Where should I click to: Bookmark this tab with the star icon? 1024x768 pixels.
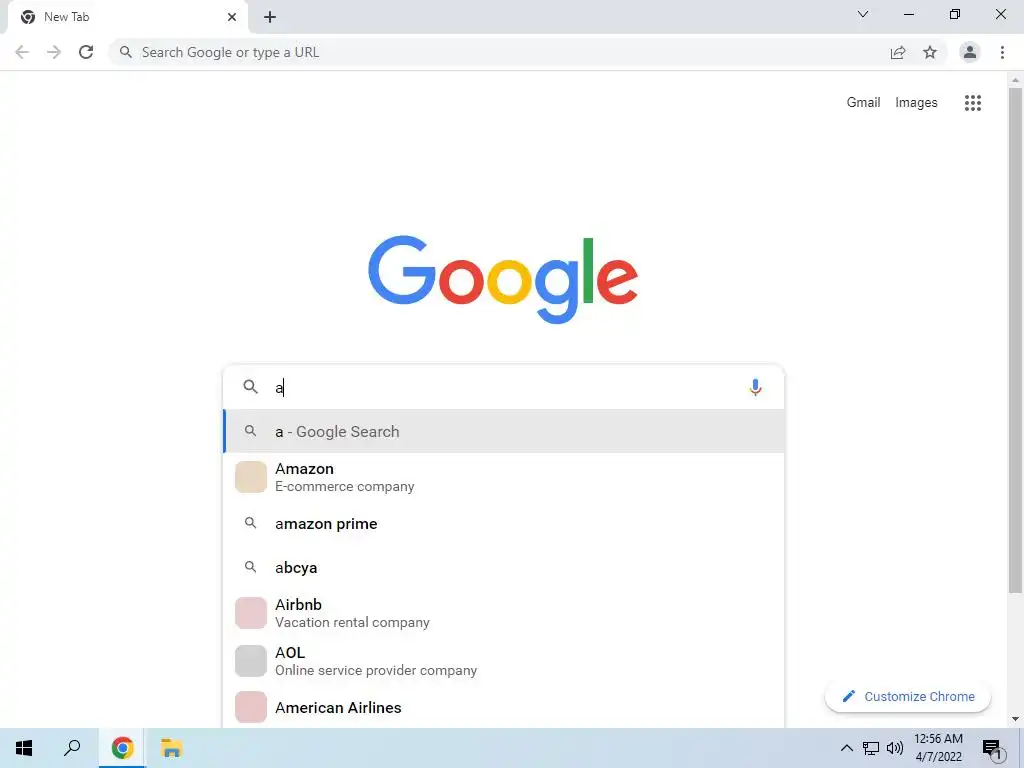tap(930, 52)
